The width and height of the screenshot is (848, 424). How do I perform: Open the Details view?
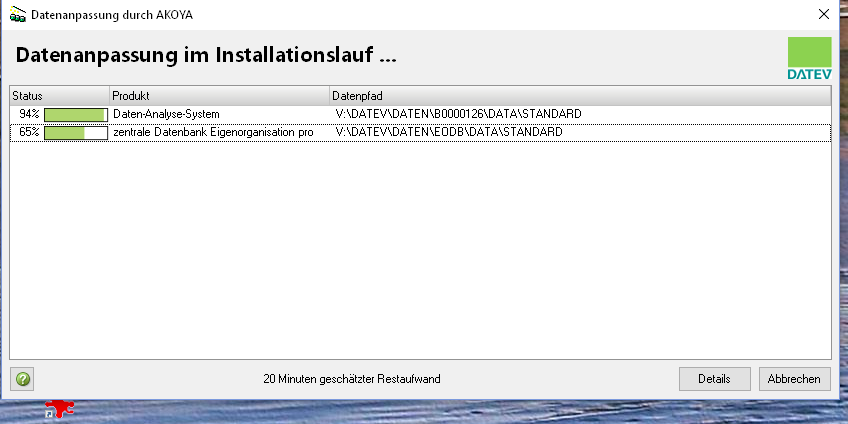(x=714, y=379)
